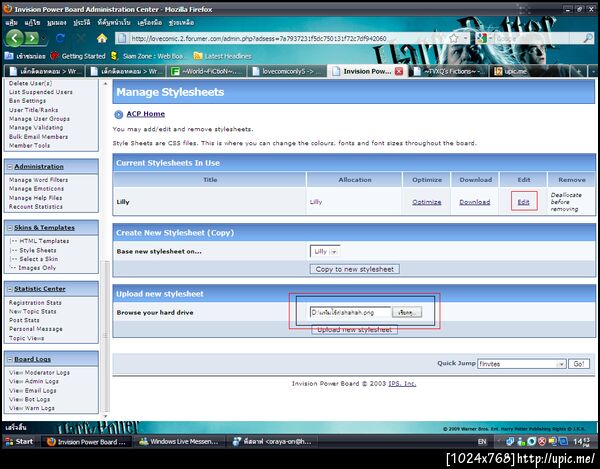Open the Quick Jump dropdown list
Viewport: 600px width, 469px height.
[x=521, y=364]
